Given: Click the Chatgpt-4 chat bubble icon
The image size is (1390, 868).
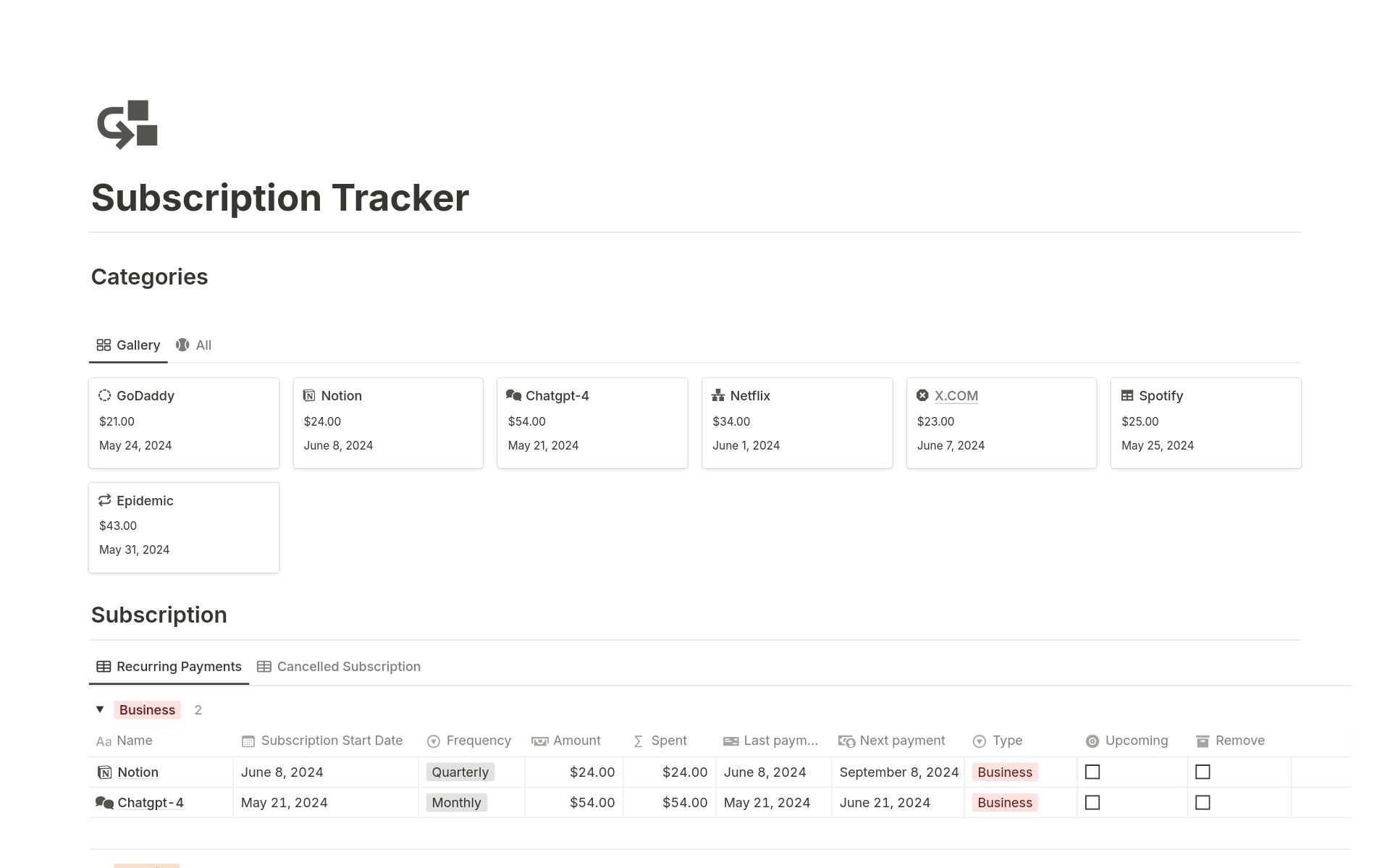Looking at the screenshot, I should pos(514,395).
